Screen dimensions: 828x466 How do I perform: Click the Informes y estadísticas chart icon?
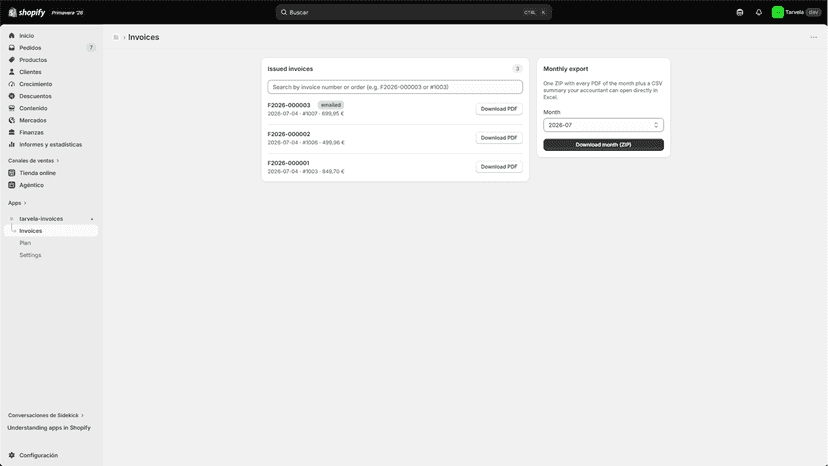tap(12, 144)
